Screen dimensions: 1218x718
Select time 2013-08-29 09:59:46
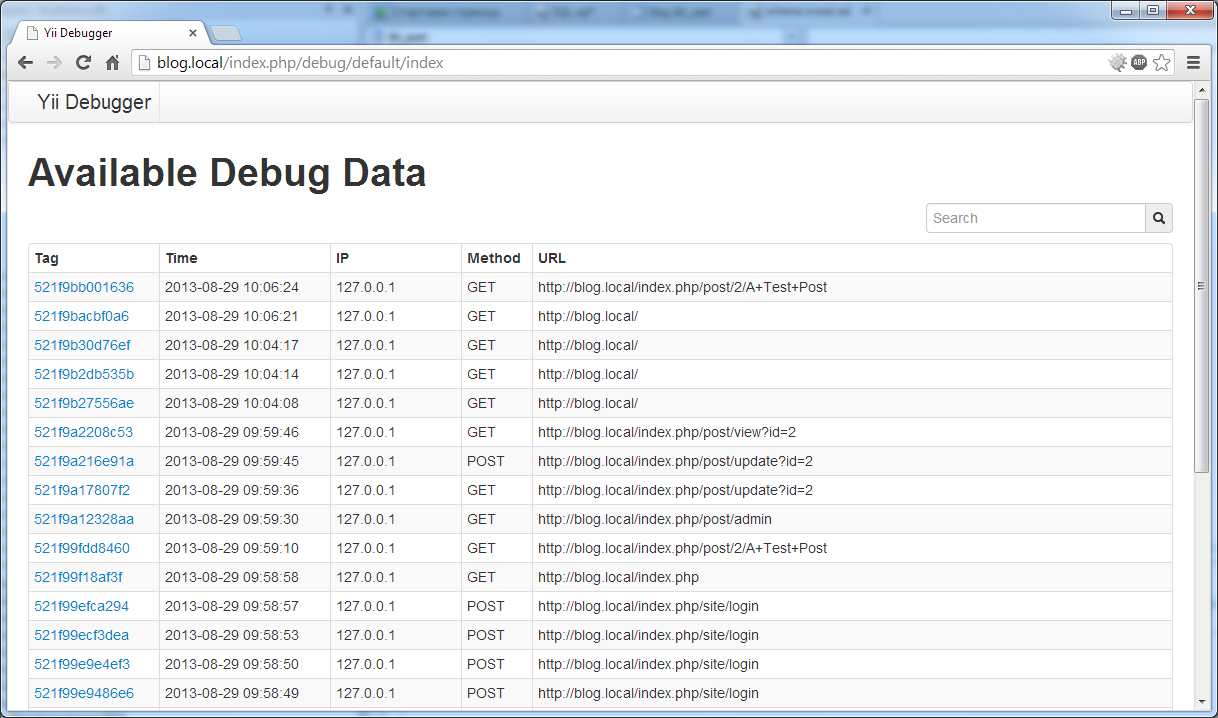pyautogui.click(x=232, y=432)
